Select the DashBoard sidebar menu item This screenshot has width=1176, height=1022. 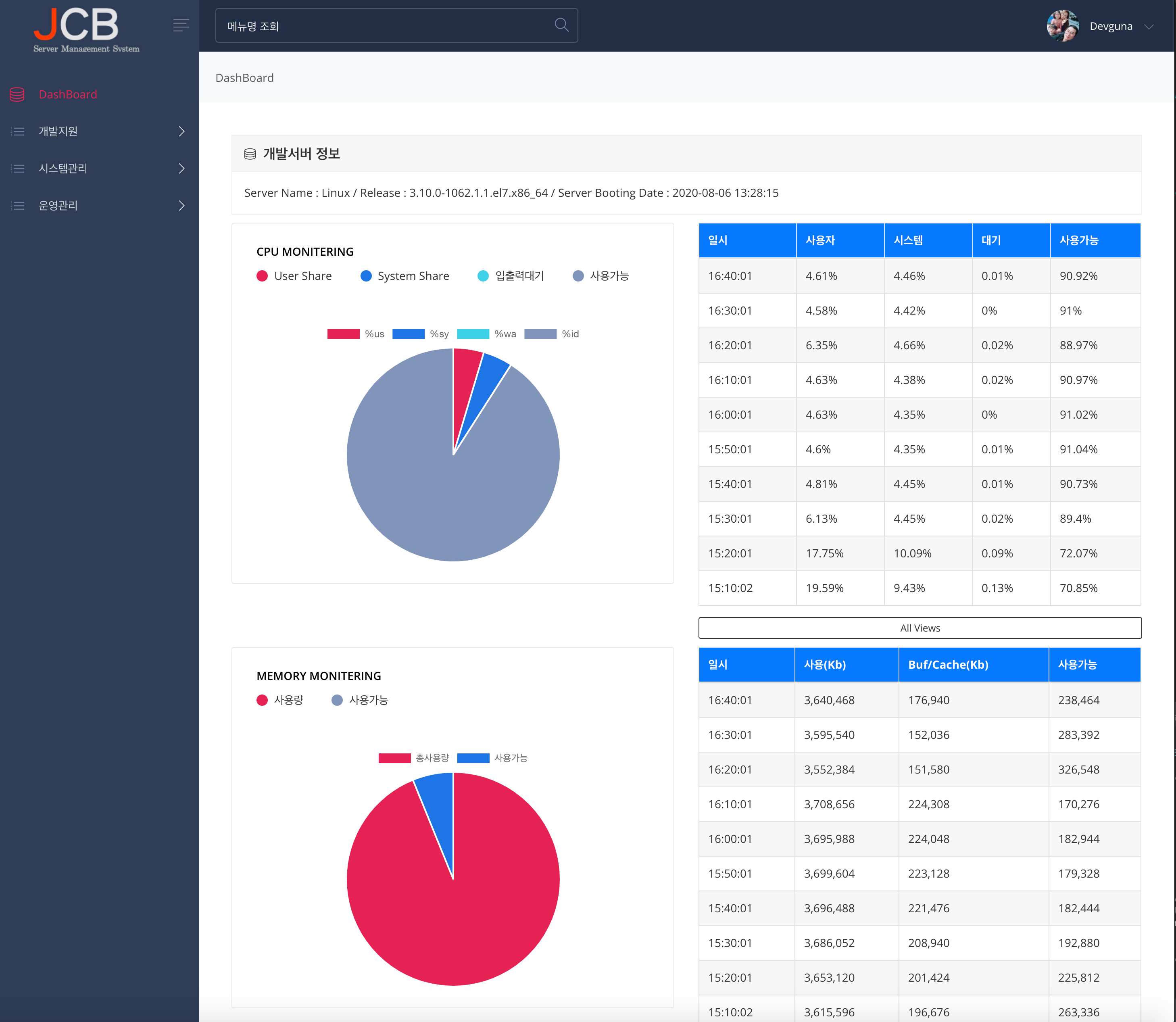tap(68, 95)
